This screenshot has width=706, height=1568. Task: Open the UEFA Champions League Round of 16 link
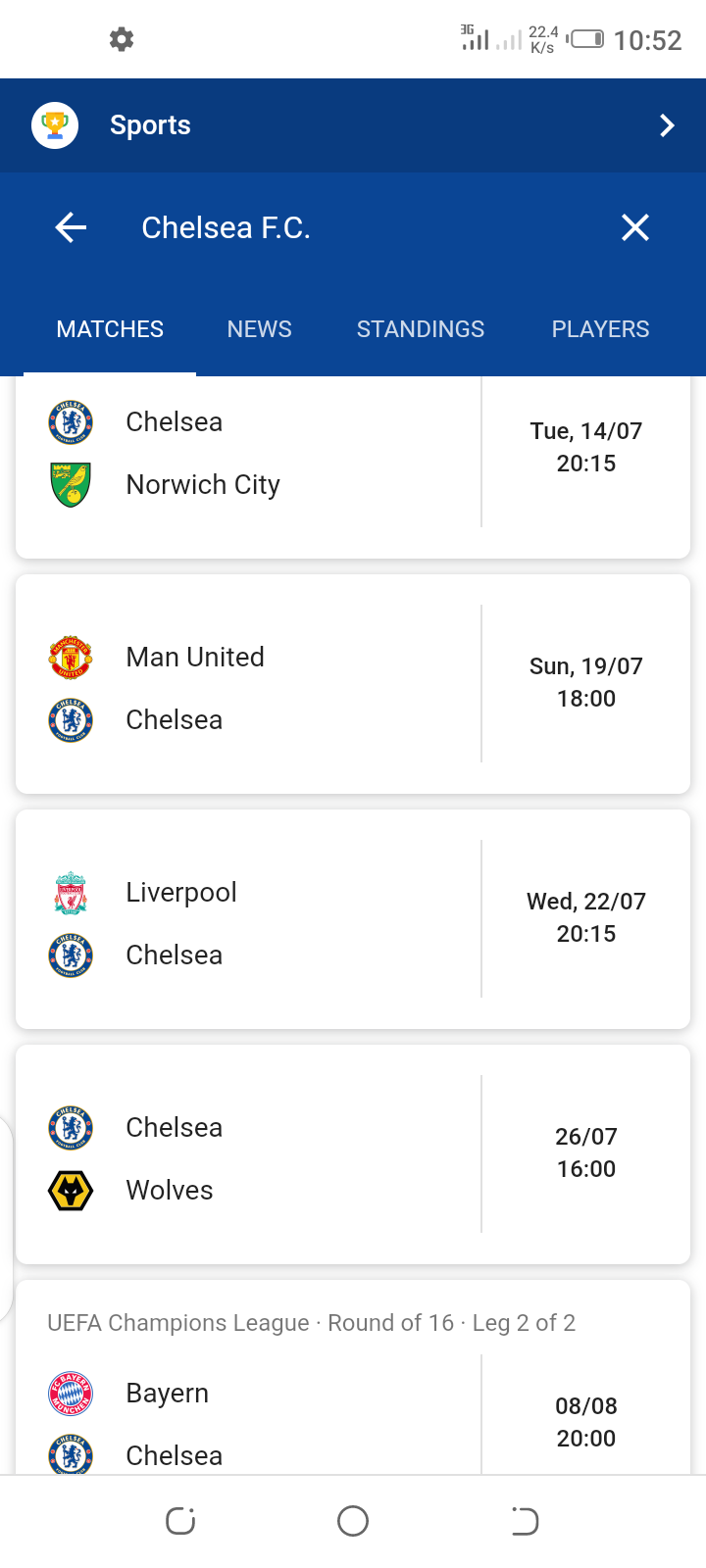pos(311,1323)
